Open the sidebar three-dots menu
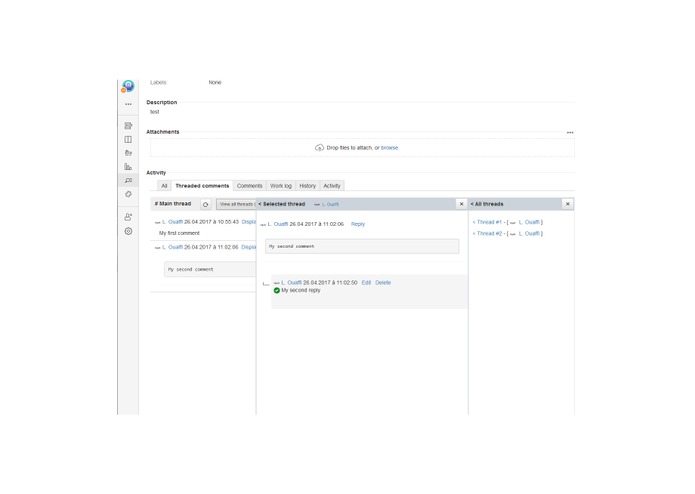 tap(128, 104)
